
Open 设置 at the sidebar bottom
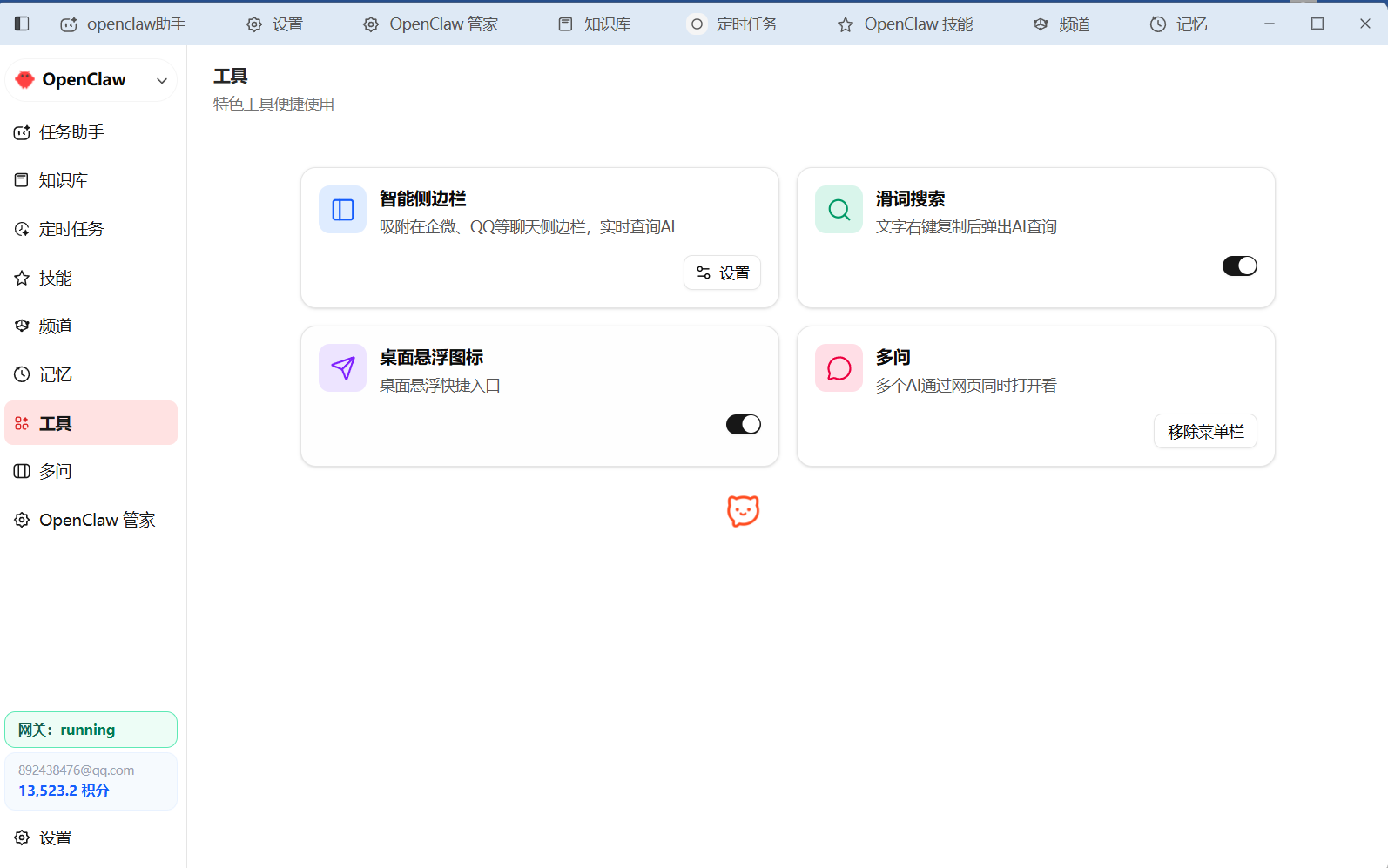point(91,838)
